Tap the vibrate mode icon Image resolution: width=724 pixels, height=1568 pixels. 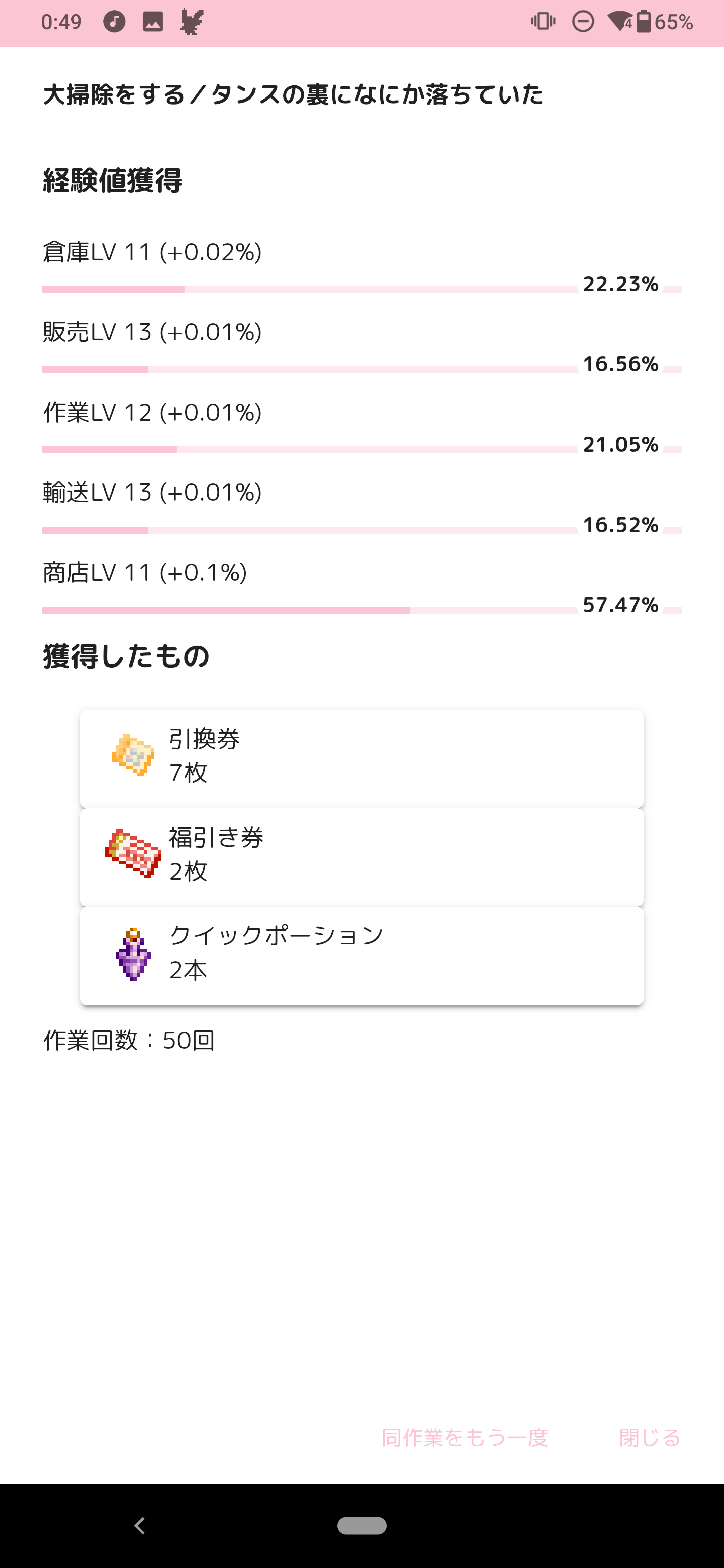tap(542, 22)
